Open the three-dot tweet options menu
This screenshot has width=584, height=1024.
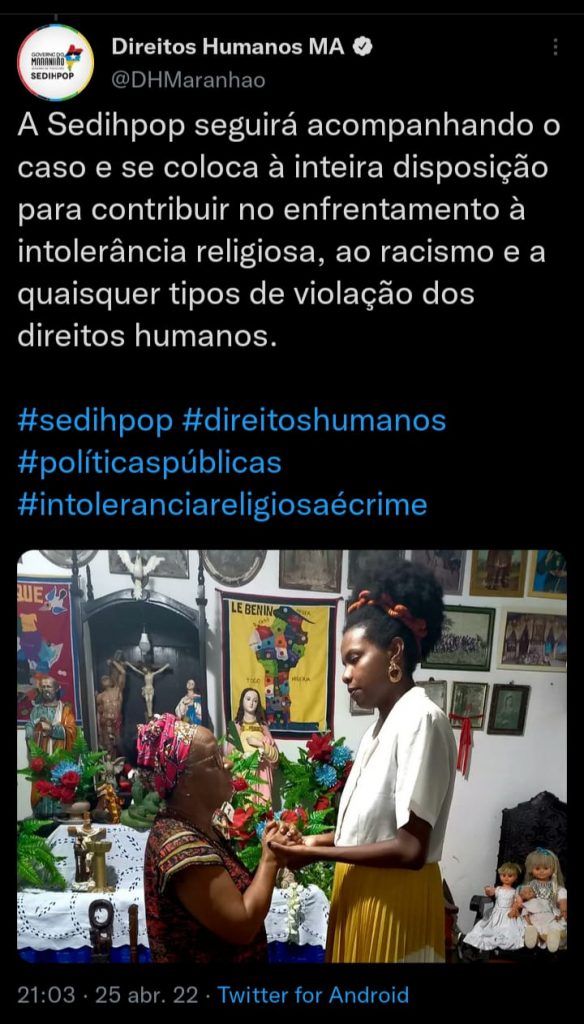tap(555, 47)
